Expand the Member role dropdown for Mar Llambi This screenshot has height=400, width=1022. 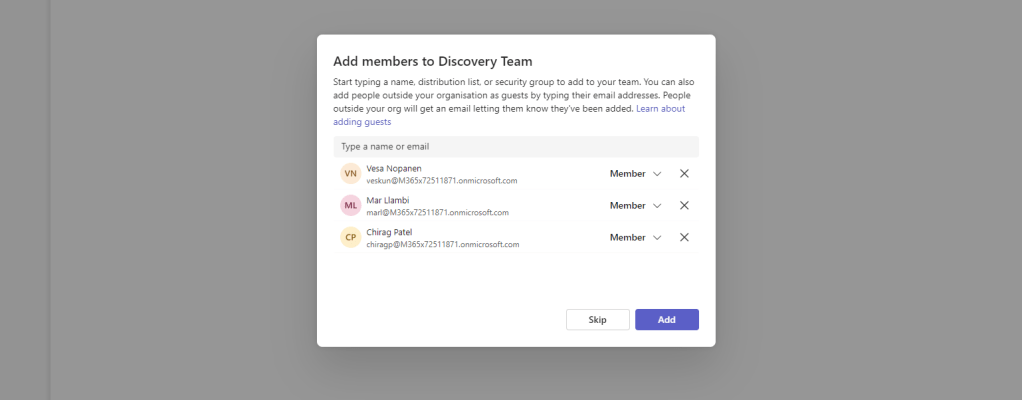636,205
